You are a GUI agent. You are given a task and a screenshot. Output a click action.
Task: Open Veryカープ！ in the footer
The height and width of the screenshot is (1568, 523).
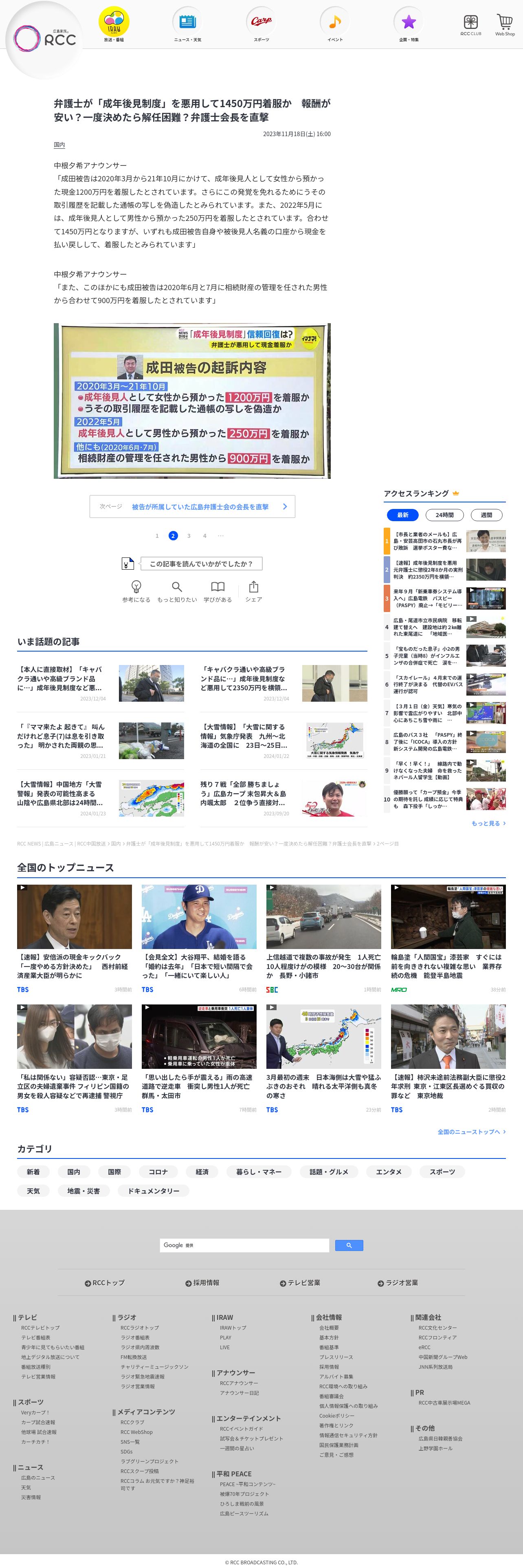tap(35, 1412)
